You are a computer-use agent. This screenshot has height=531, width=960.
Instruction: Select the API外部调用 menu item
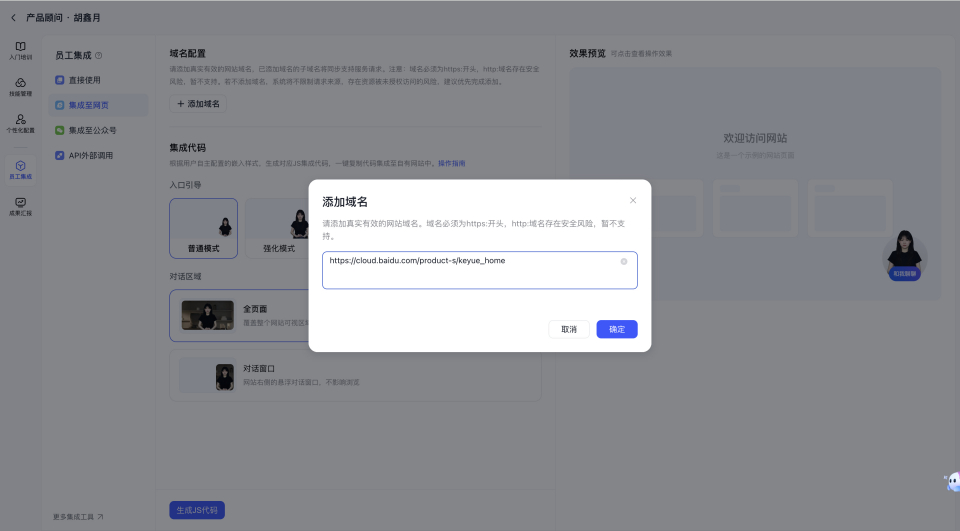tap(90, 156)
